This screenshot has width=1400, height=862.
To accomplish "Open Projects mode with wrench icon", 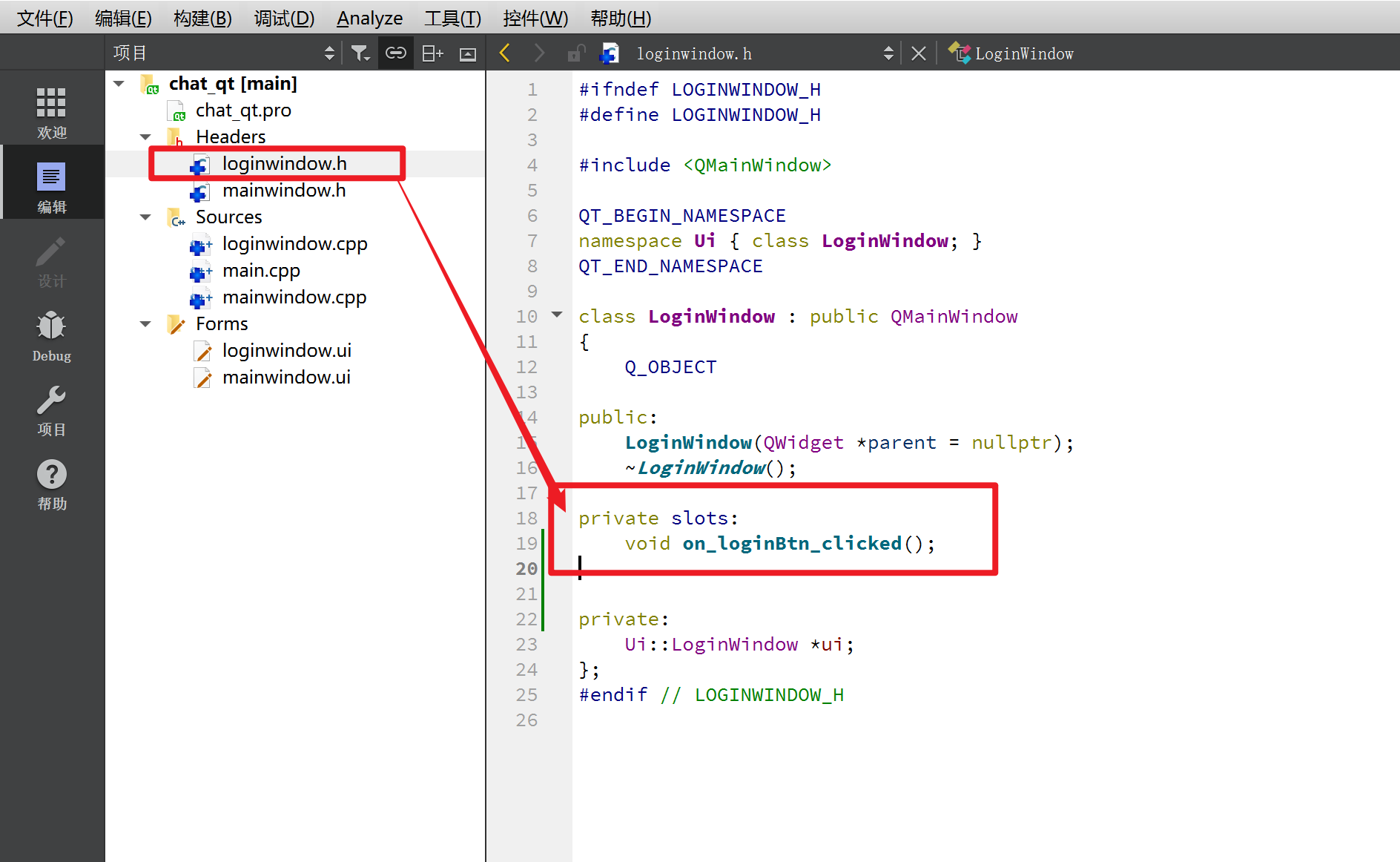I will (51, 409).
